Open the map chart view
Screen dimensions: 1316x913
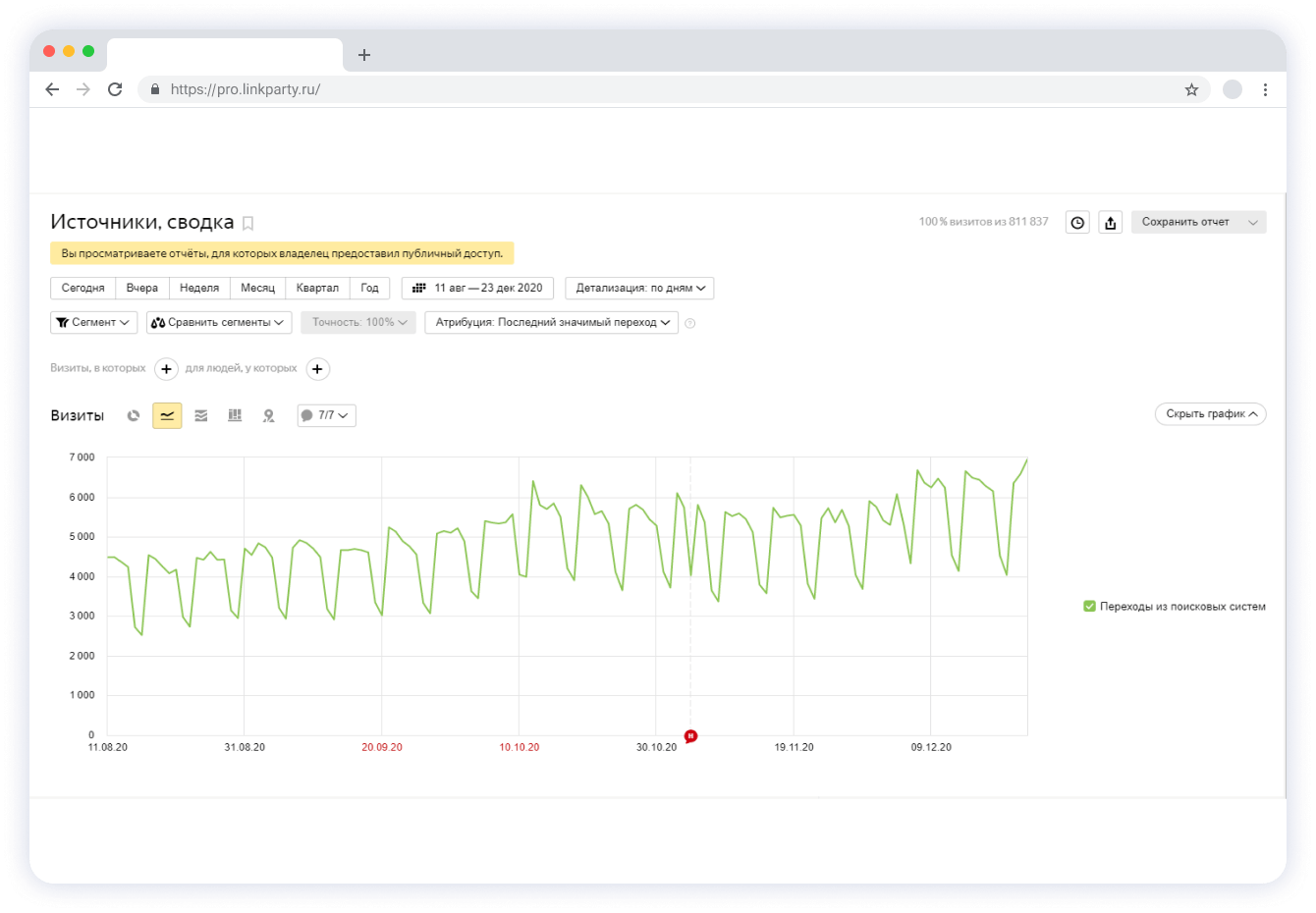tap(268, 415)
